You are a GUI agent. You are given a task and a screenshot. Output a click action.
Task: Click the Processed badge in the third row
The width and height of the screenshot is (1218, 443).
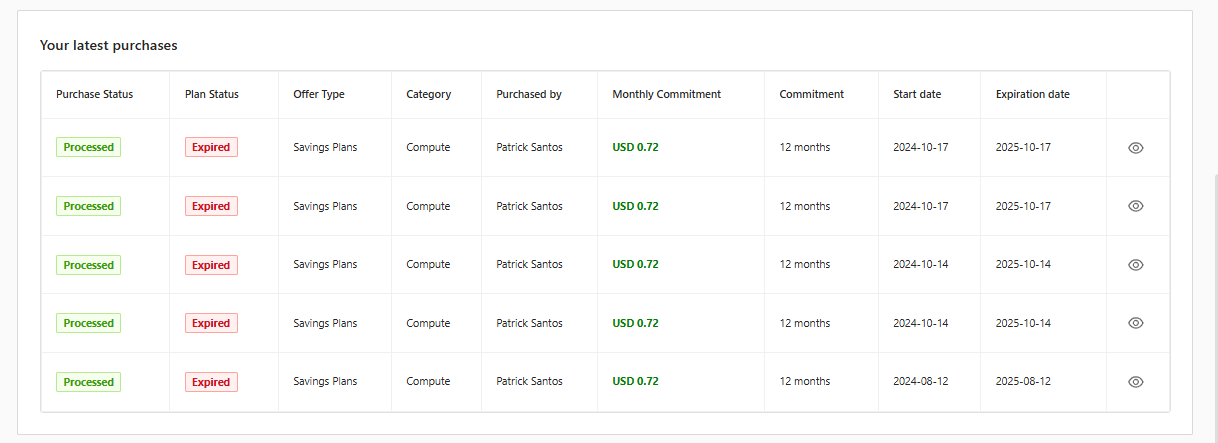pos(89,265)
